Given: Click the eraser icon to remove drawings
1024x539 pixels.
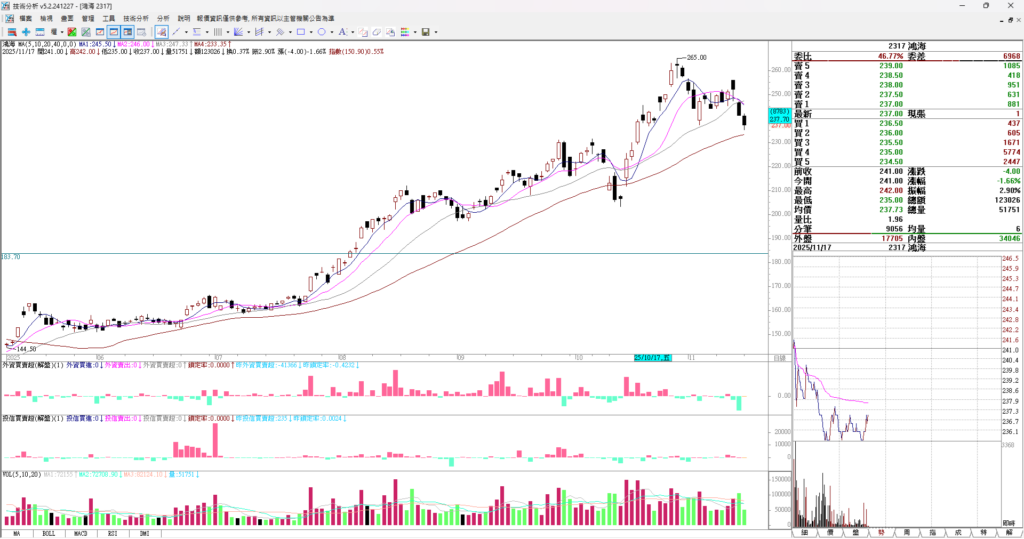Looking at the screenshot, I should tap(376, 32).
